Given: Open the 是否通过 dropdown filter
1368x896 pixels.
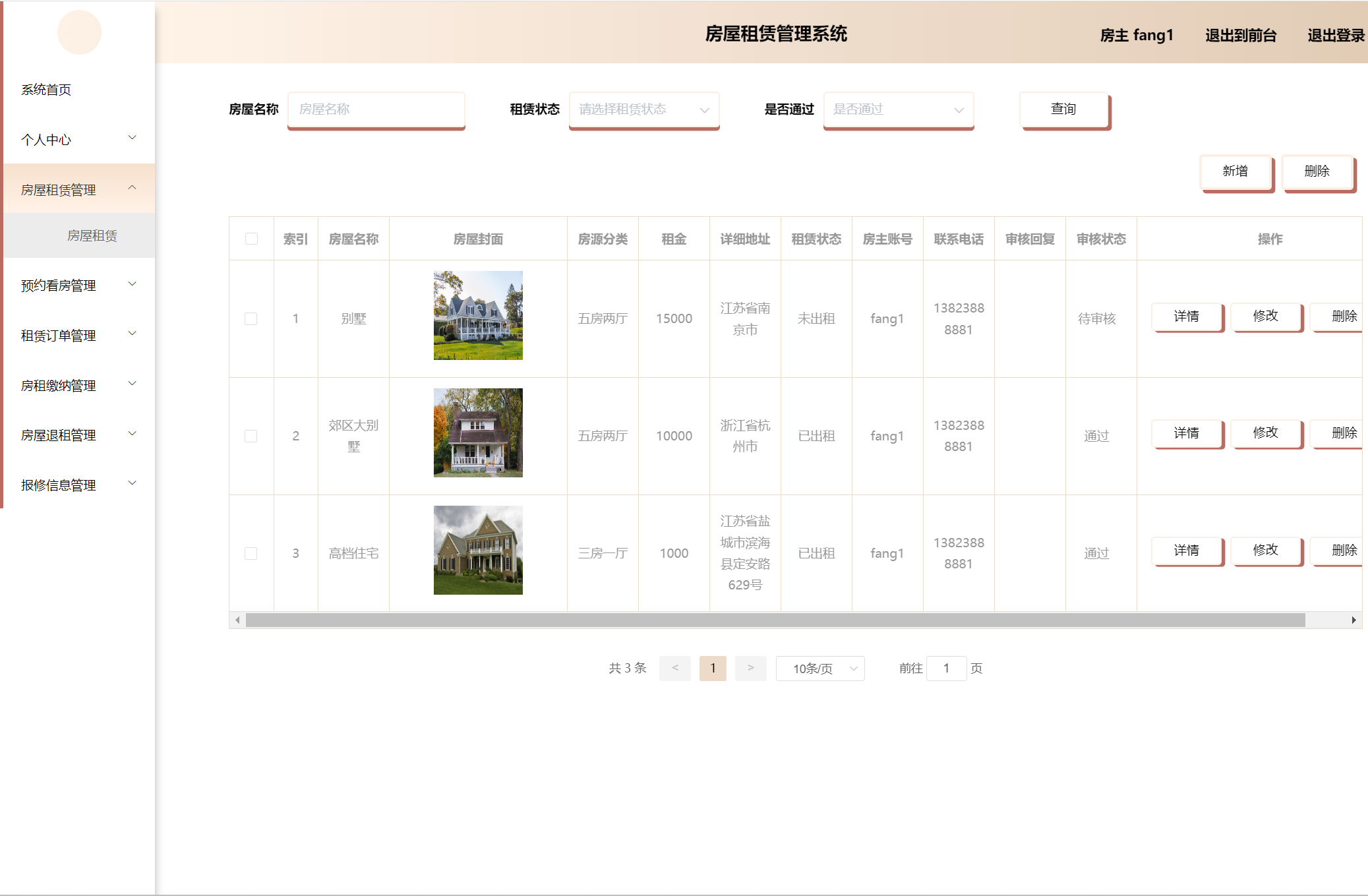Looking at the screenshot, I should [x=898, y=109].
